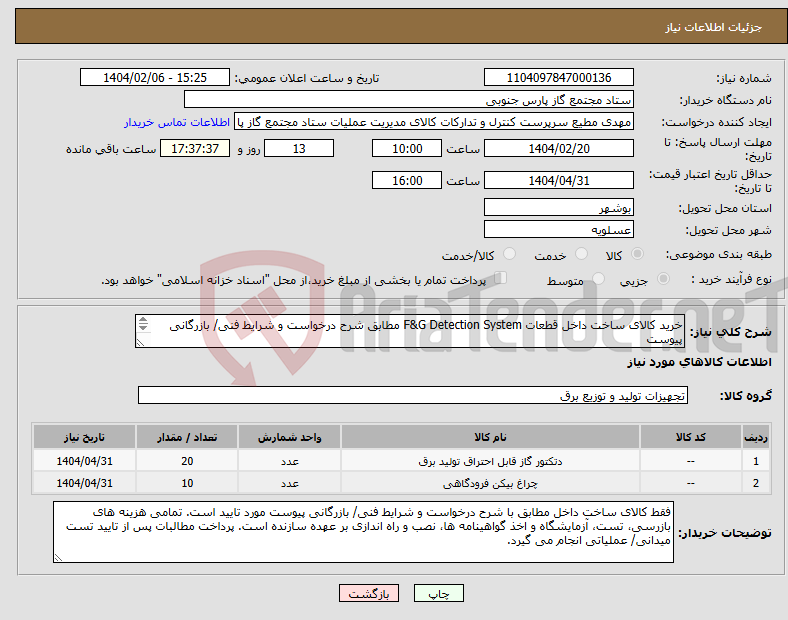The width and height of the screenshot is (788, 620).
Task: Click the page title جزئیات اطلاعات نیاز
Action: 714,27
